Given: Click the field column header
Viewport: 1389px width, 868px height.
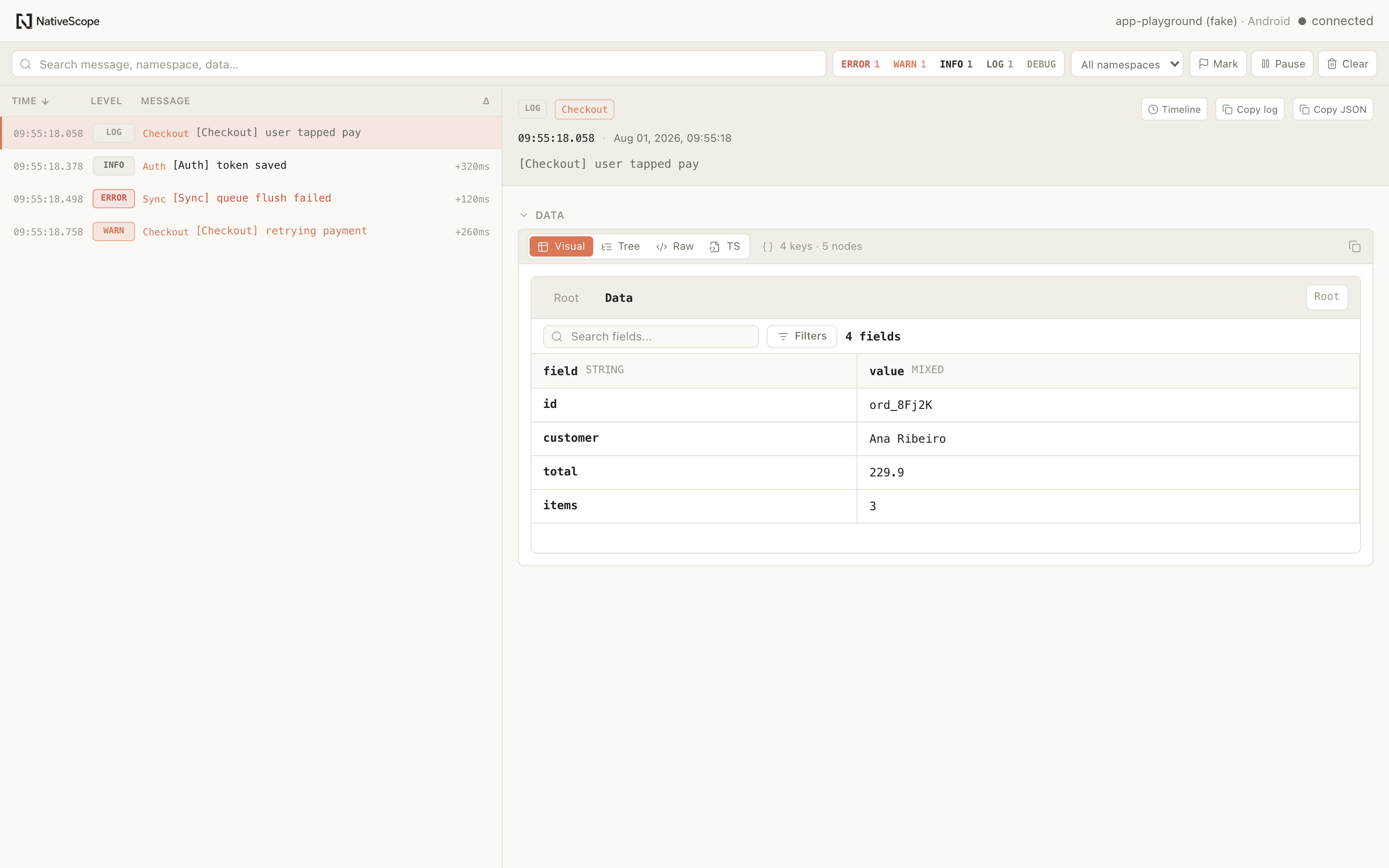Looking at the screenshot, I should [694, 371].
